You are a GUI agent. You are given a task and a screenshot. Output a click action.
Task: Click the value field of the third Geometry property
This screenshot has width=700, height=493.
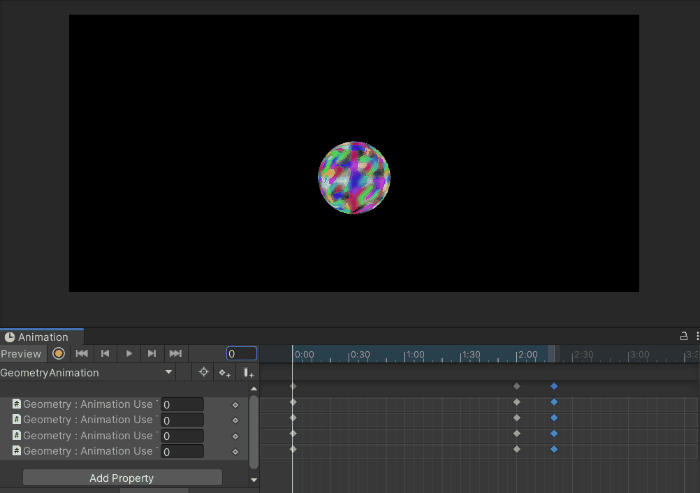click(182, 436)
